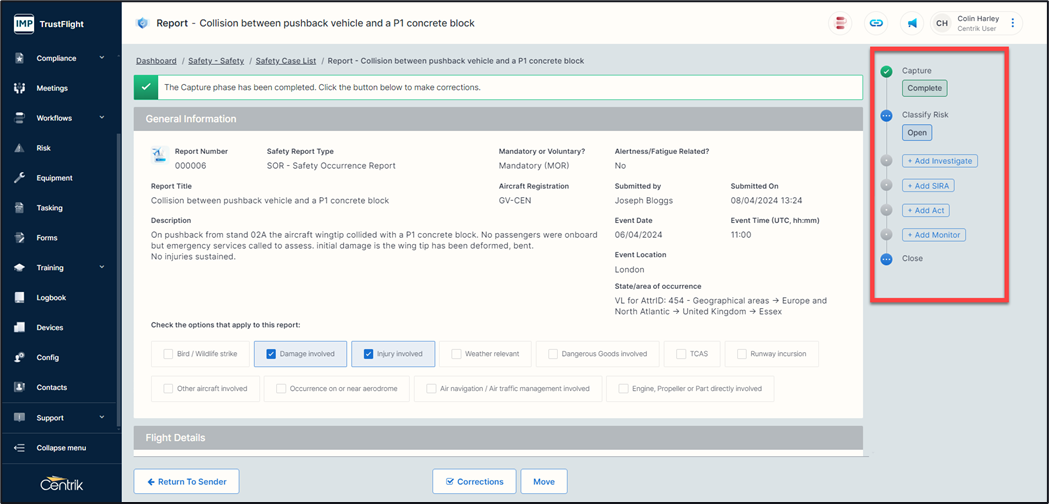Click the Equipment wrench icon in sidebar
The width and height of the screenshot is (1049, 504).
pos(19,178)
